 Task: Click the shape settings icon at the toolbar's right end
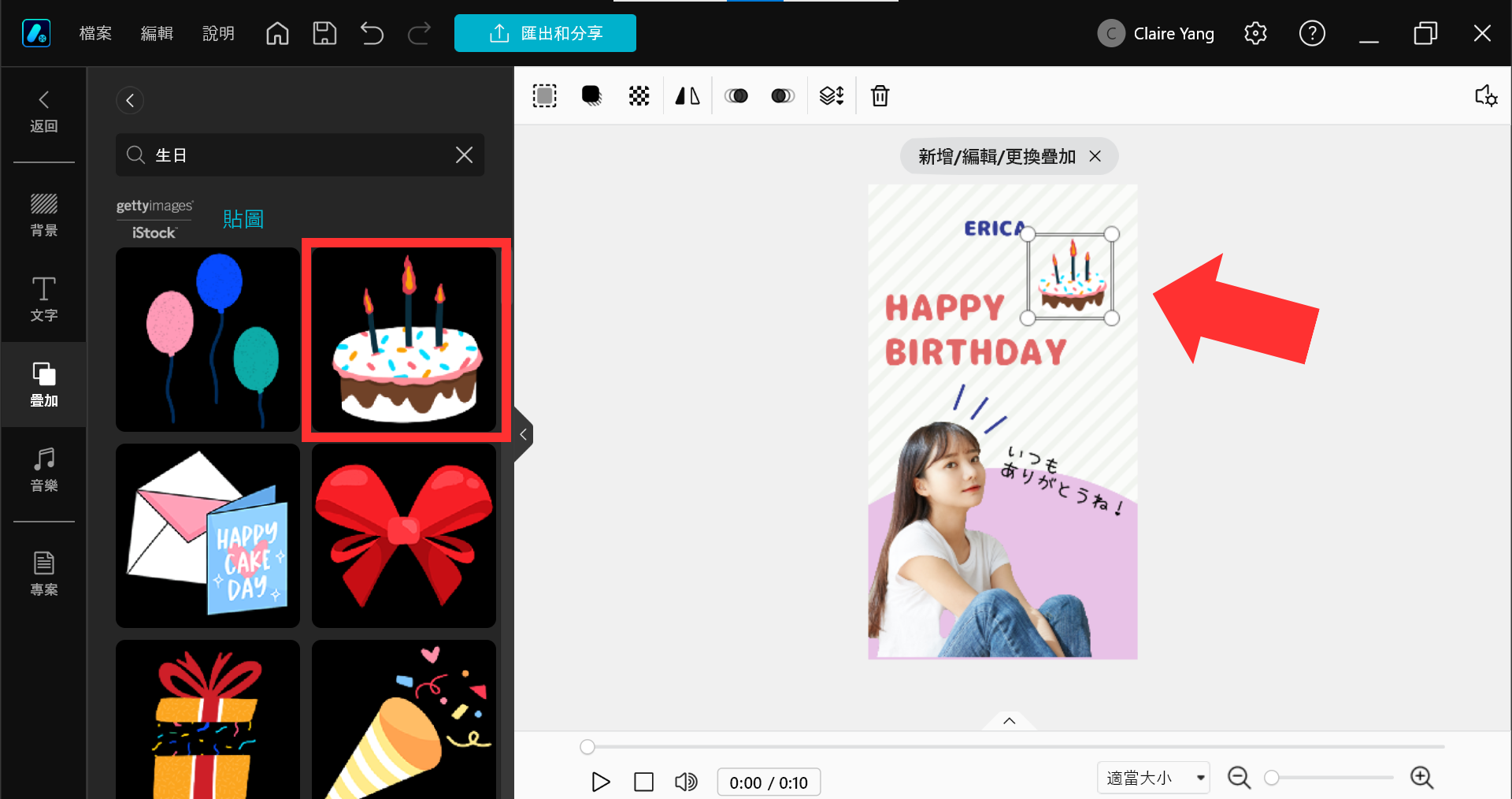(1485, 95)
